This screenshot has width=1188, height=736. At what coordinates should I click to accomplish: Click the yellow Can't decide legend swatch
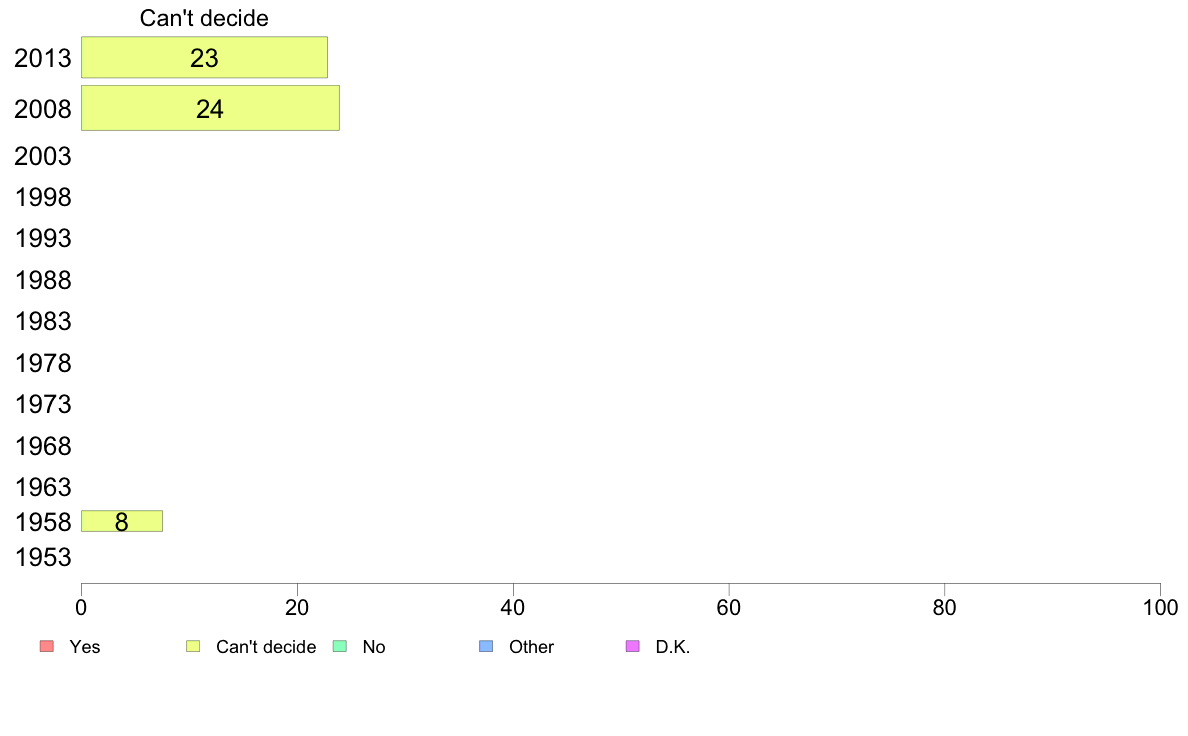click(x=193, y=646)
